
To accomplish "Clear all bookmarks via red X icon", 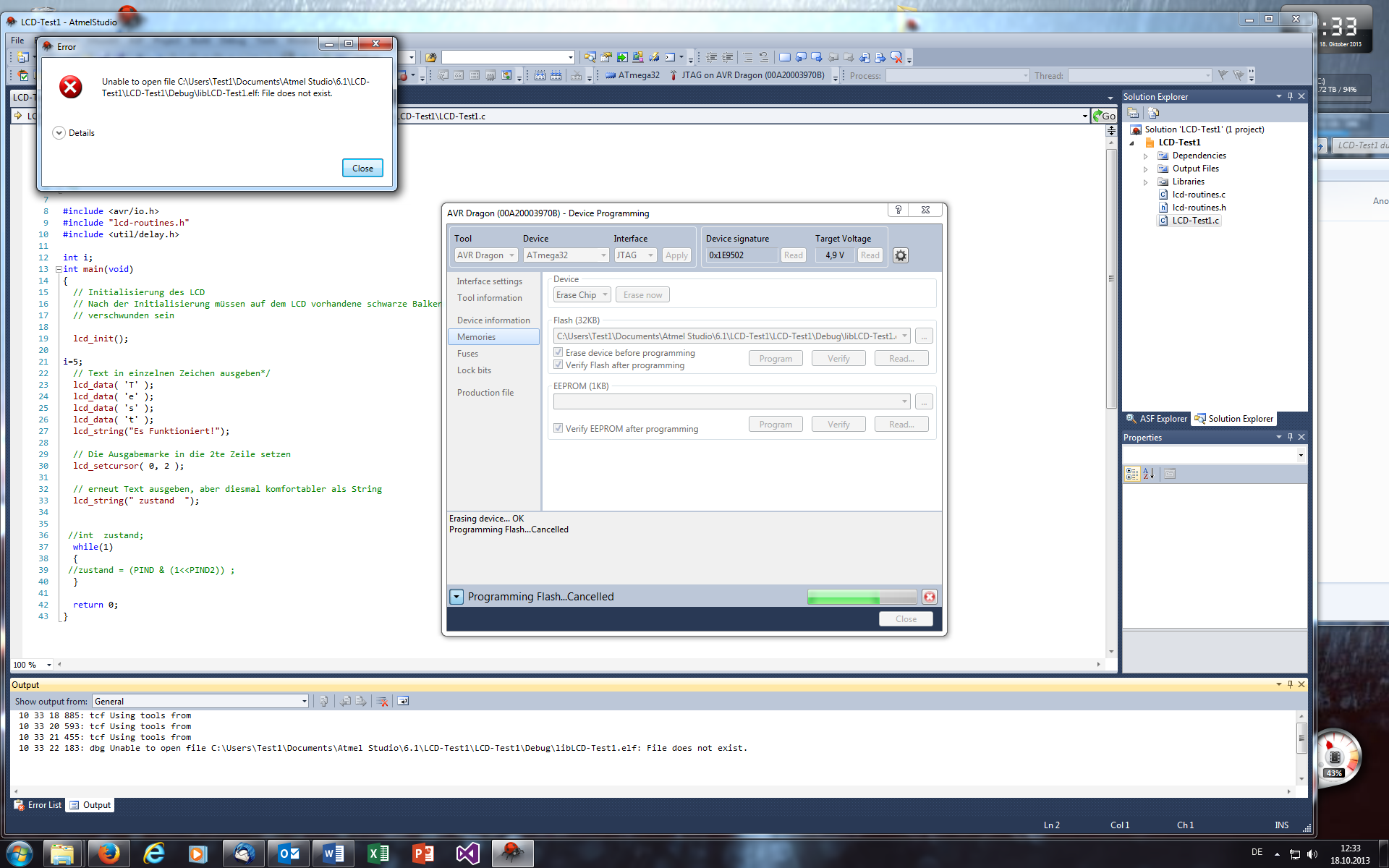I will [896, 57].
